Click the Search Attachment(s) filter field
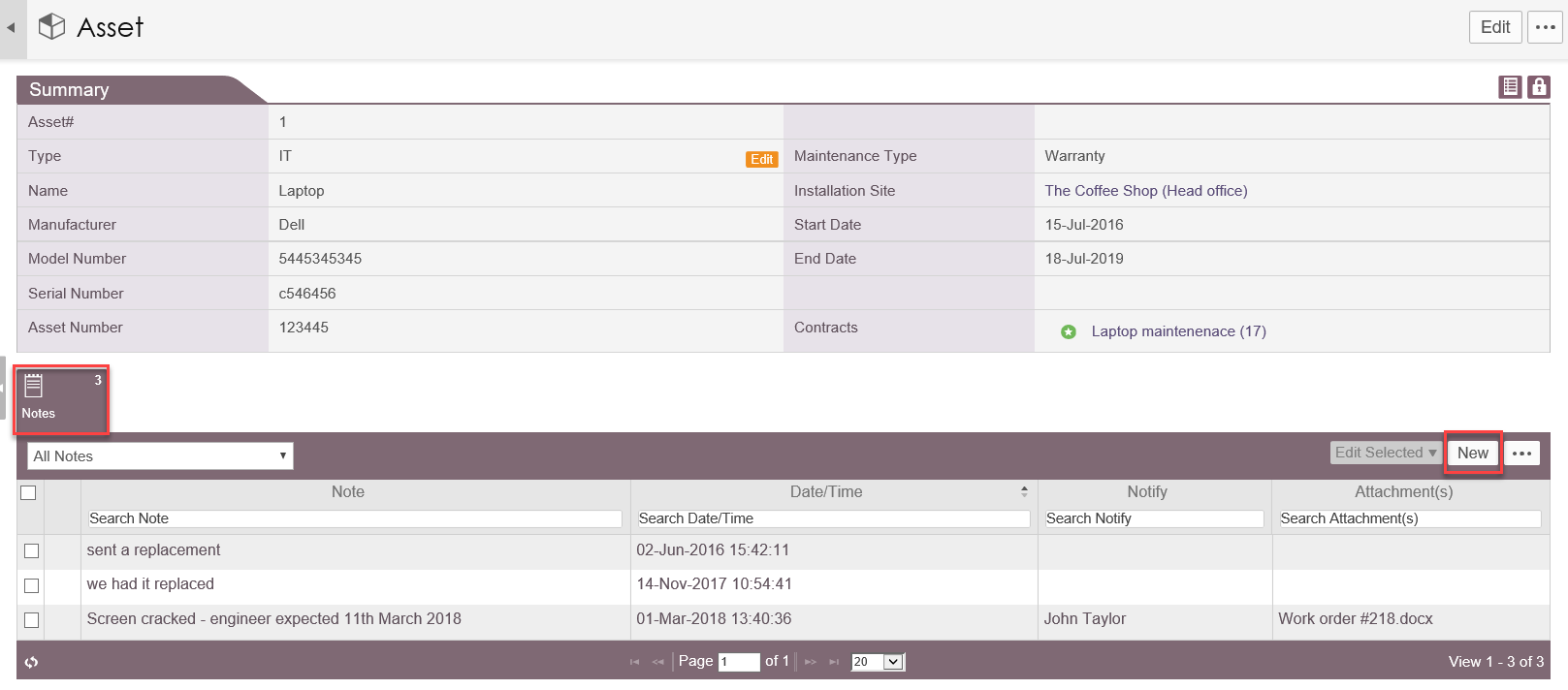1568x690 pixels. [x=1410, y=518]
